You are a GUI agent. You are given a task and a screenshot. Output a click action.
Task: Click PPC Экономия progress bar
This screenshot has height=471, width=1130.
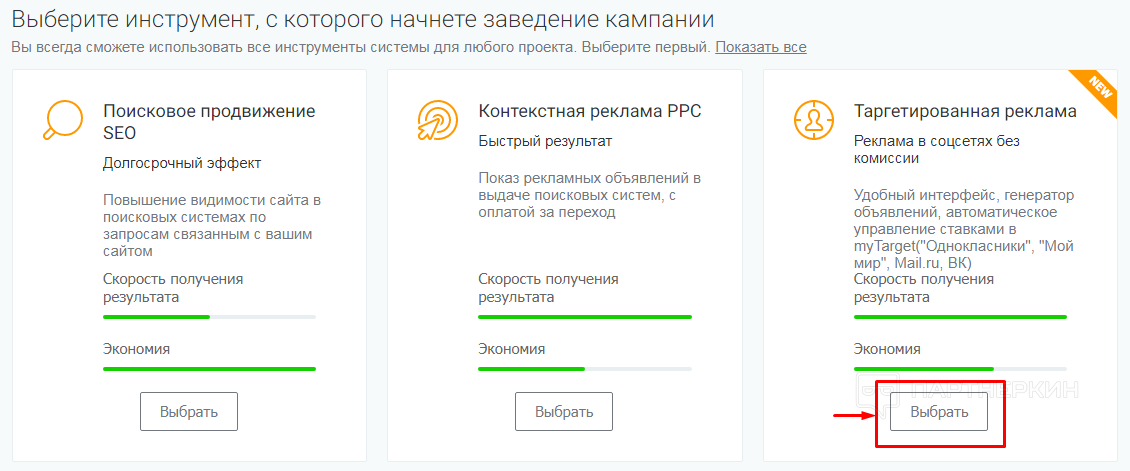[x=584, y=368]
